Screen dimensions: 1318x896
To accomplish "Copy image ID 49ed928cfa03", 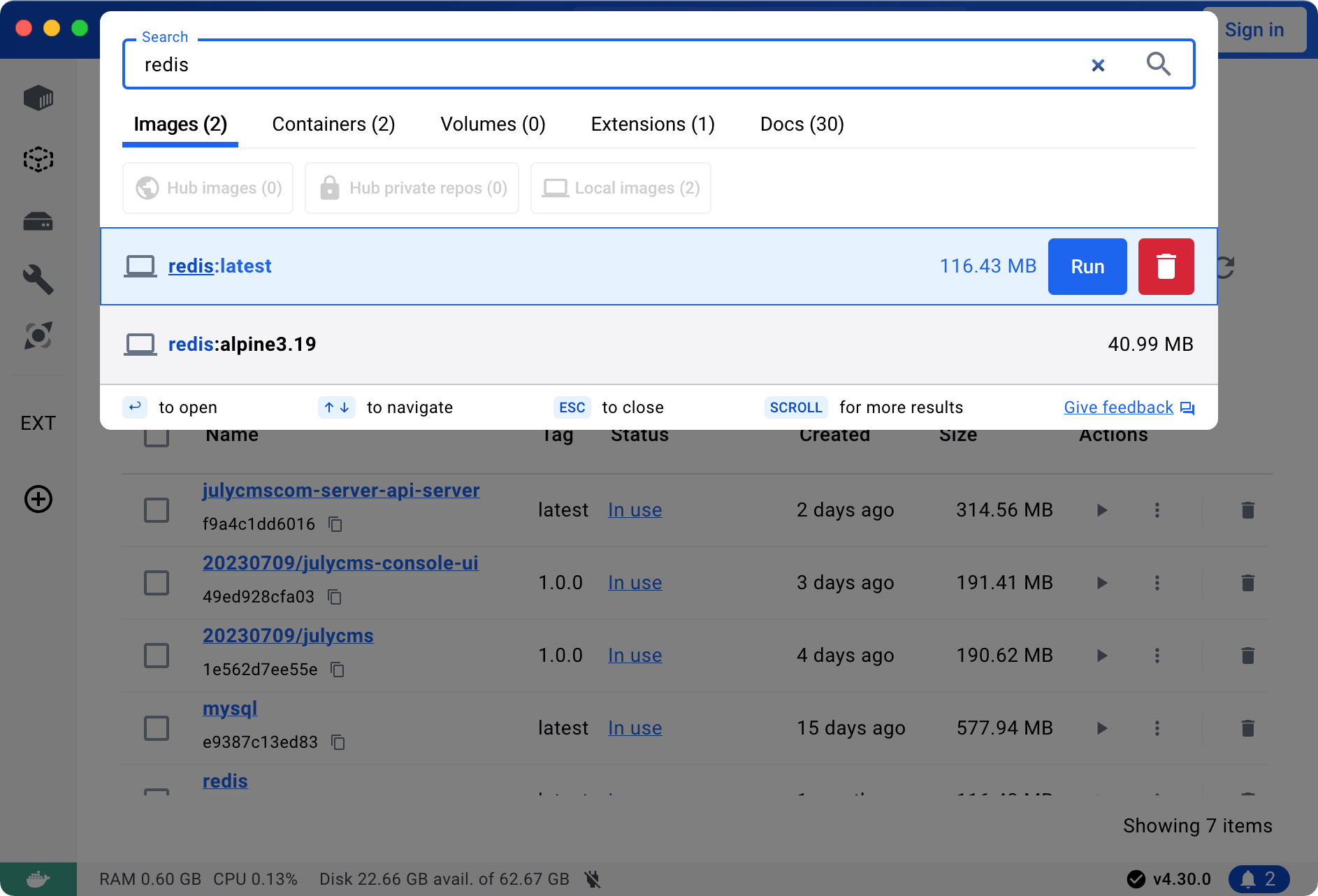I will tap(335, 597).
